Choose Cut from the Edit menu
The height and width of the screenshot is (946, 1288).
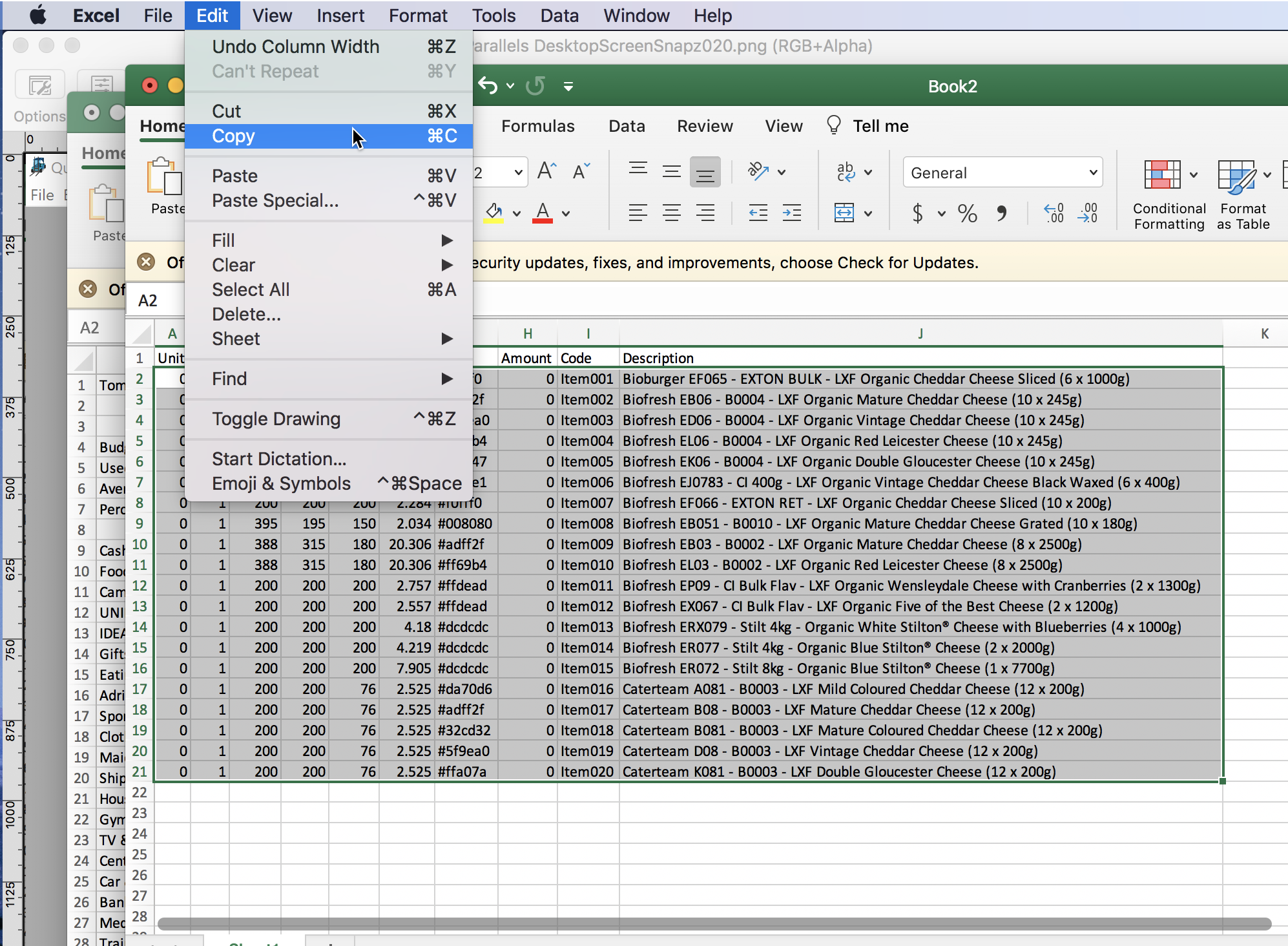(329, 111)
